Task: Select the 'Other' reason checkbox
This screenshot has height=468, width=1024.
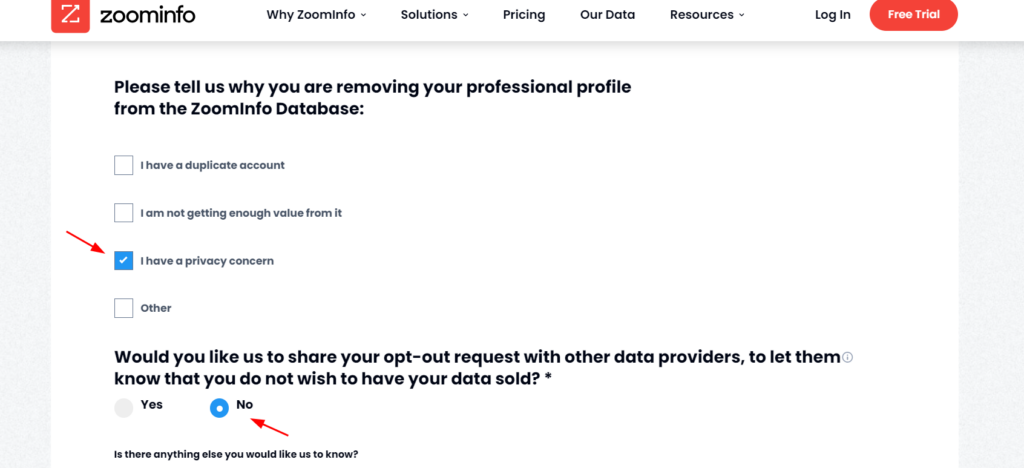Action: click(x=123, y=308)
